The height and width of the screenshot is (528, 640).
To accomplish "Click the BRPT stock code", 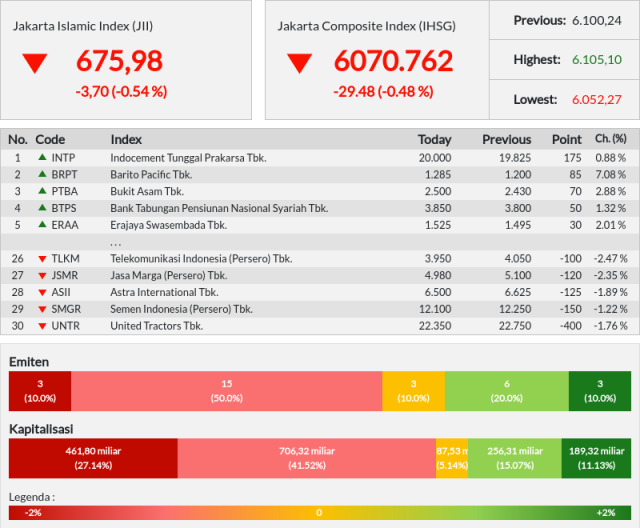I will tap(64, 174).
